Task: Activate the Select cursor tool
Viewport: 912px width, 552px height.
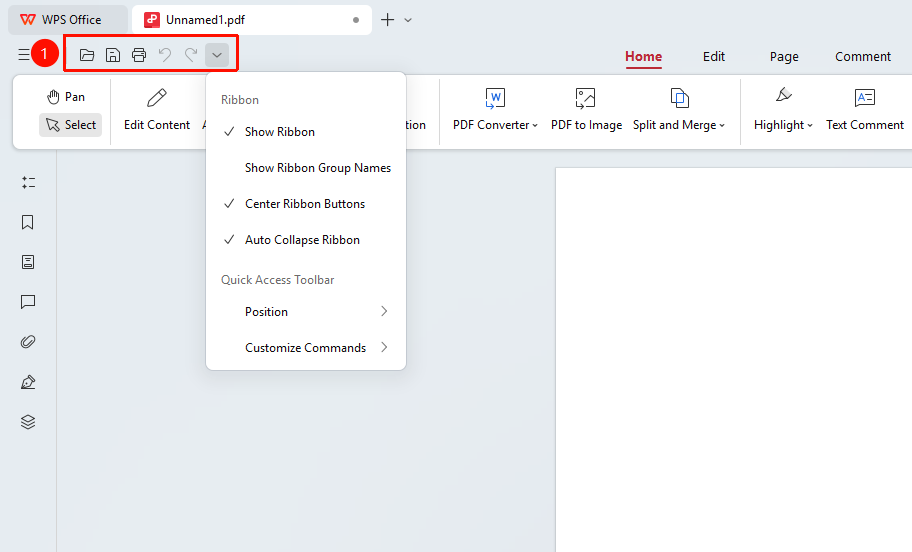Action: click(70, 125)
